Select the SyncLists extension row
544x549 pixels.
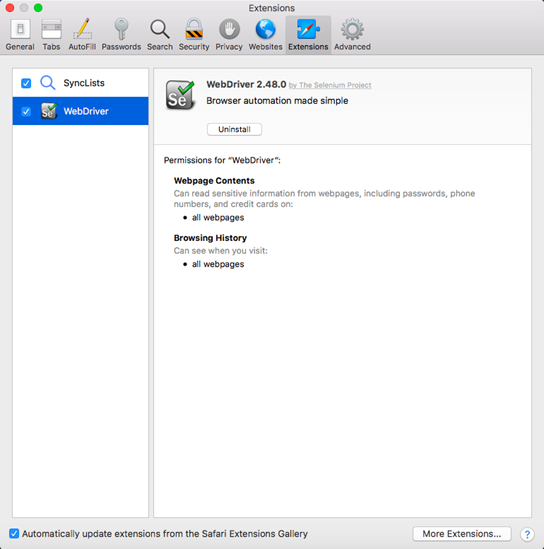coord(81,83)
